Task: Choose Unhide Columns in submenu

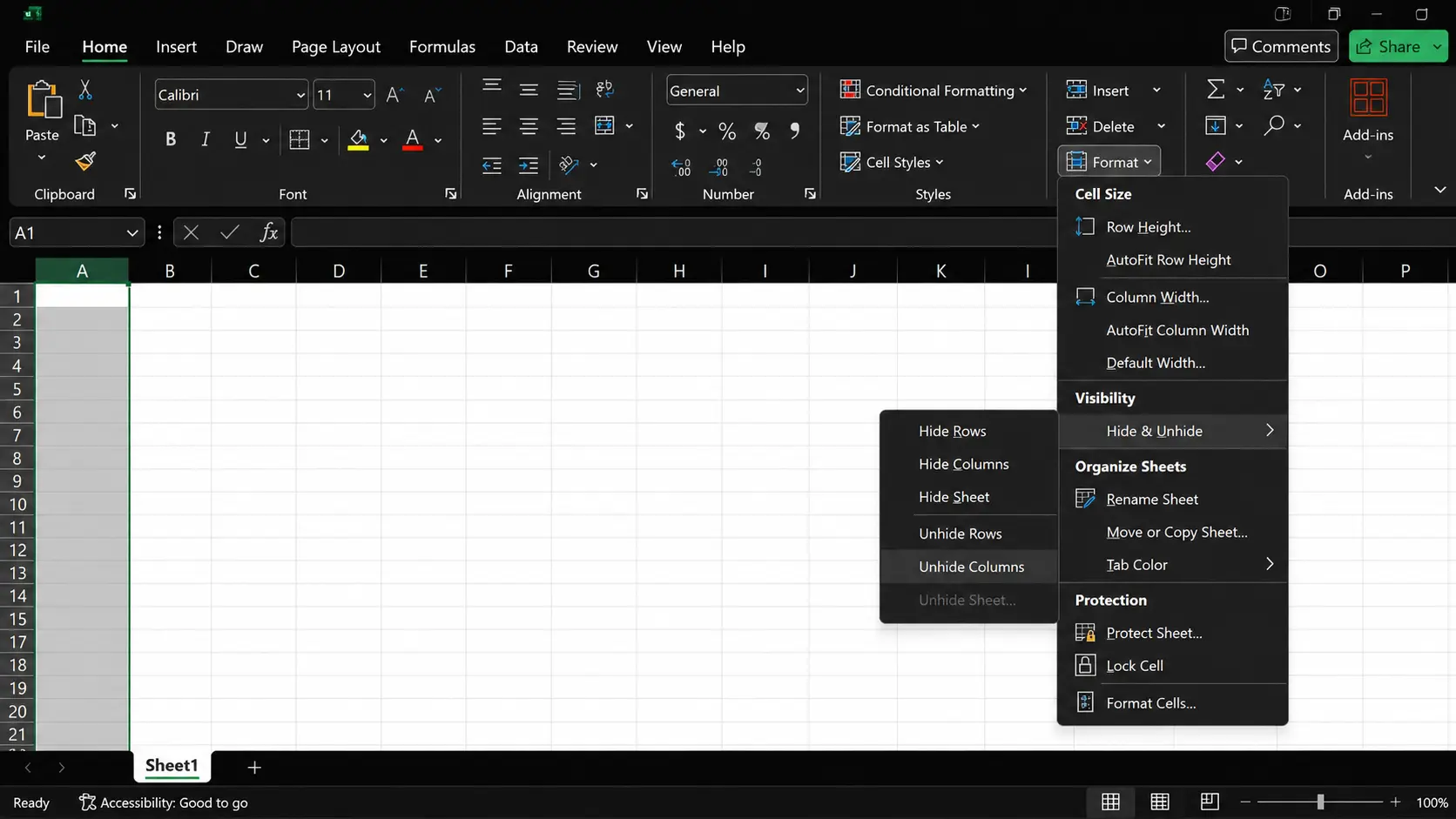Action: point(969,567)
